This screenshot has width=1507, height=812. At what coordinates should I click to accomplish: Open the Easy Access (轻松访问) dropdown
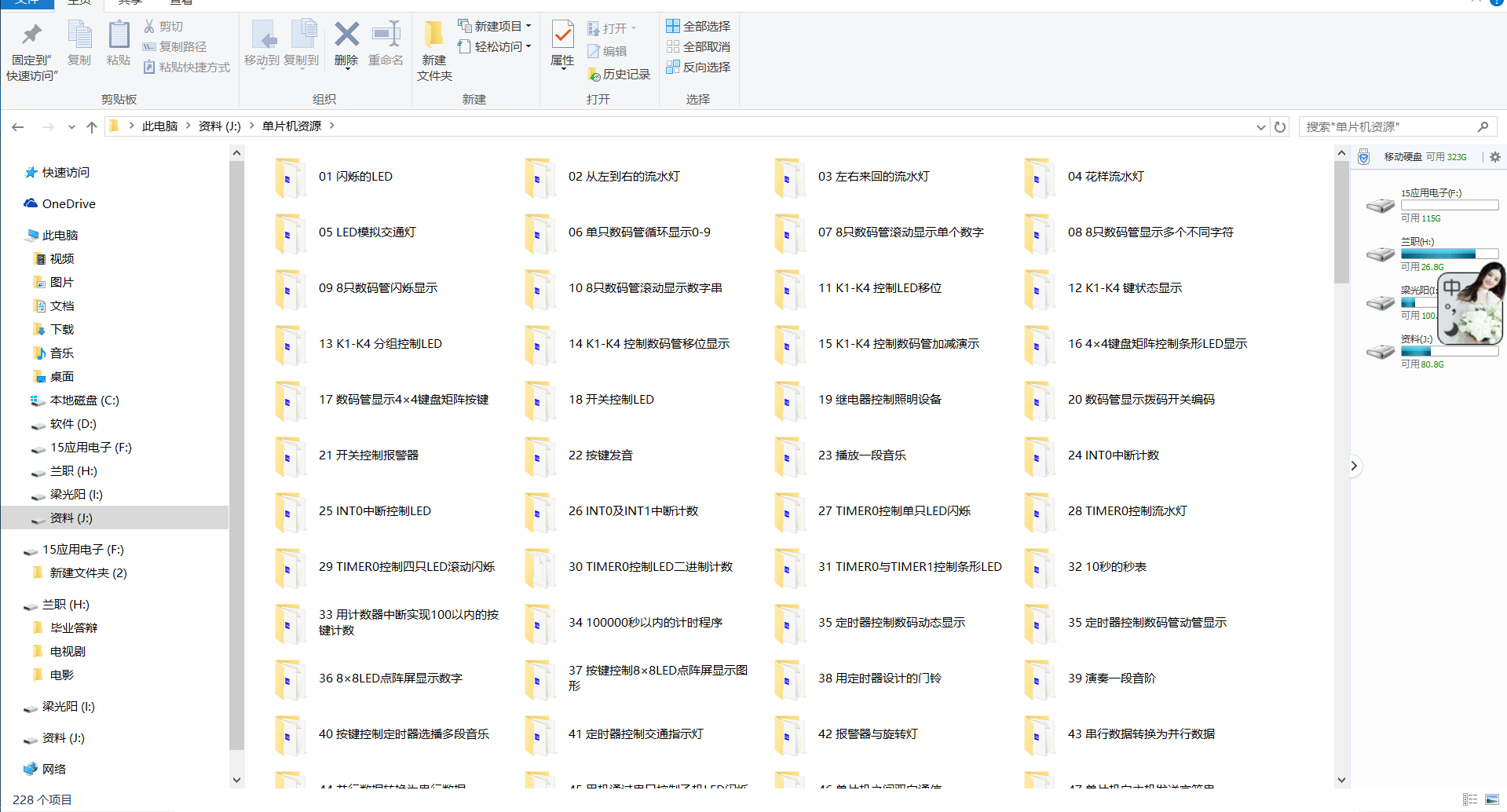[495, 46]
